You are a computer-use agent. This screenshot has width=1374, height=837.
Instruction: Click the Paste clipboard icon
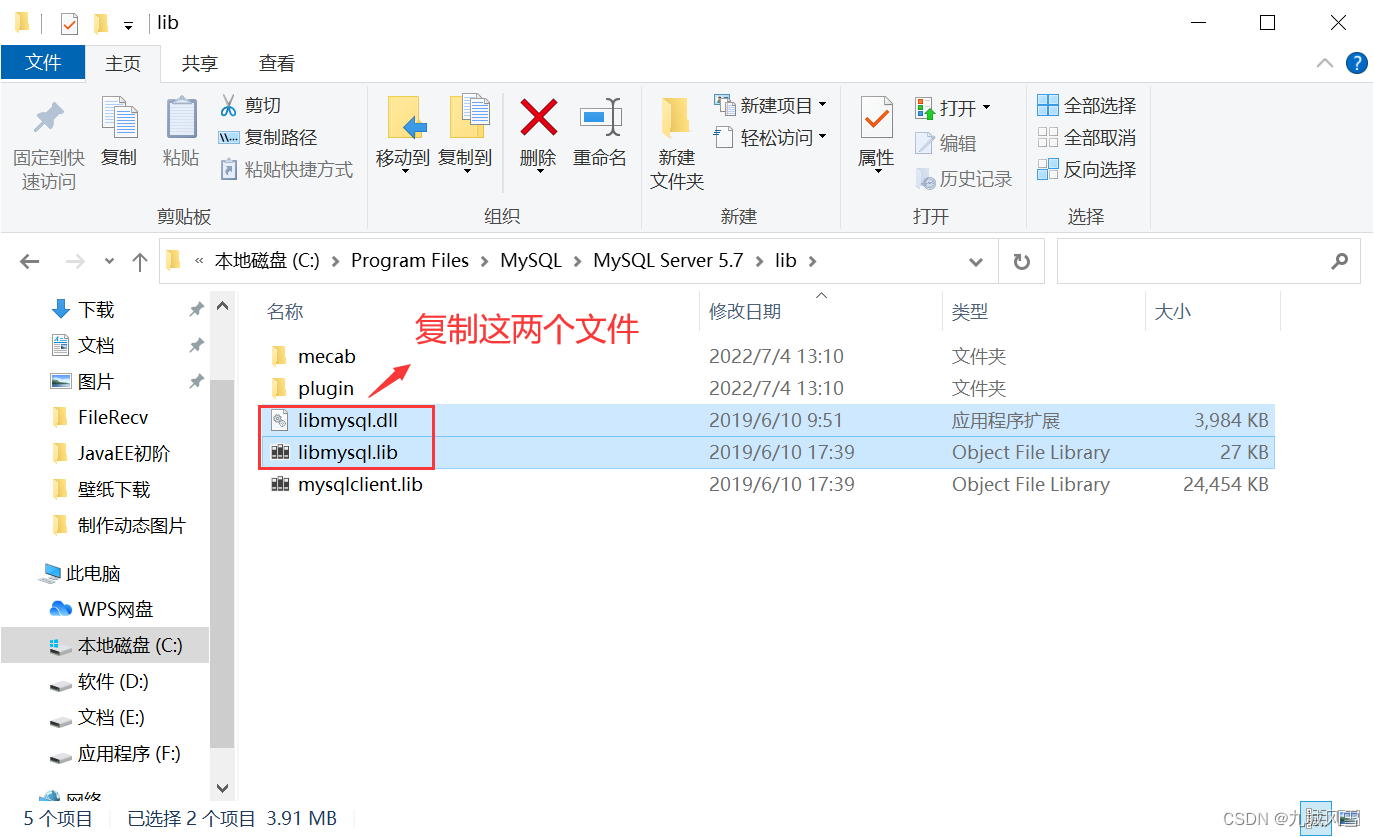(181, 119)
